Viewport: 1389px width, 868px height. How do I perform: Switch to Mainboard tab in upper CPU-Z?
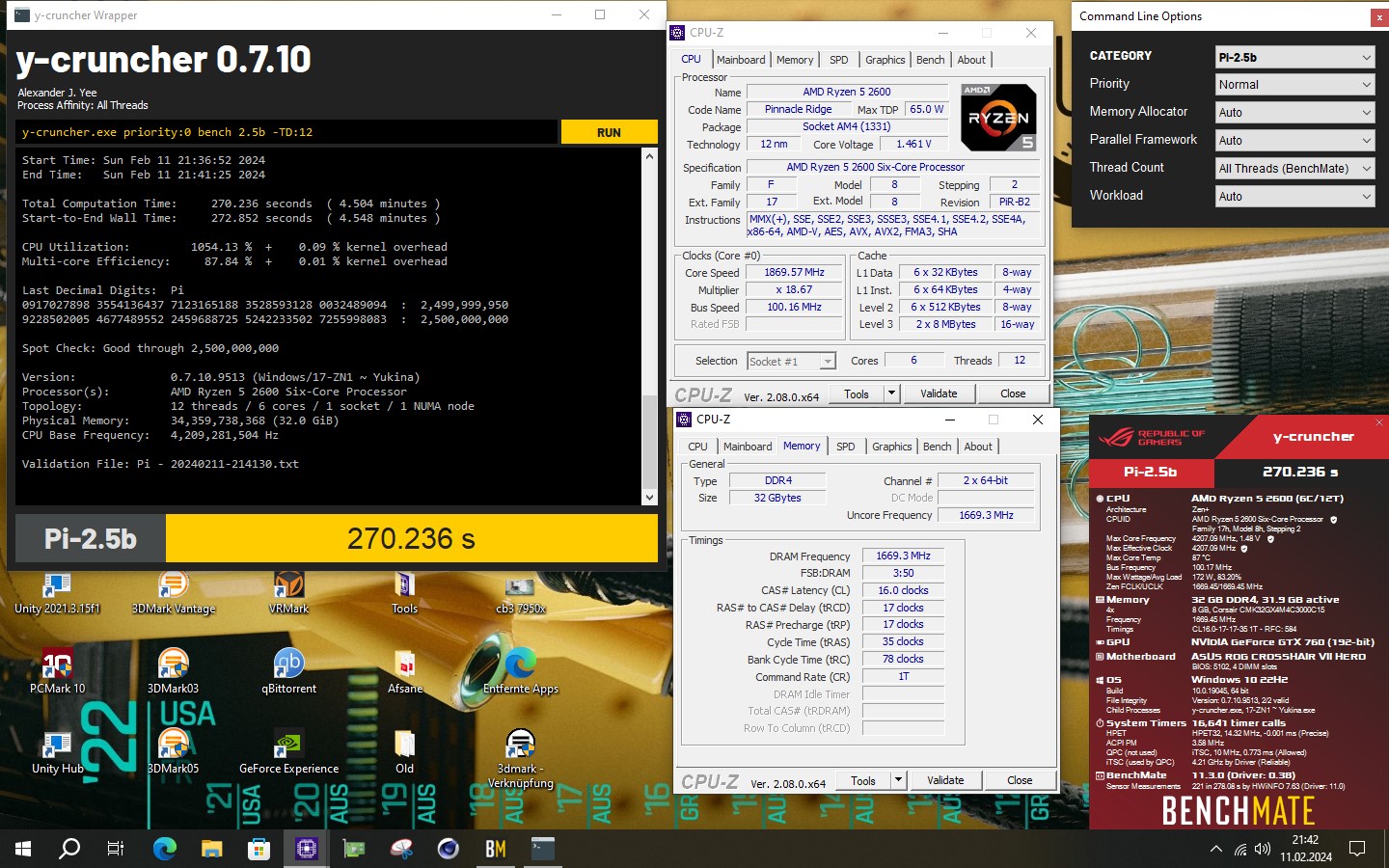click(x=741, y=60)
